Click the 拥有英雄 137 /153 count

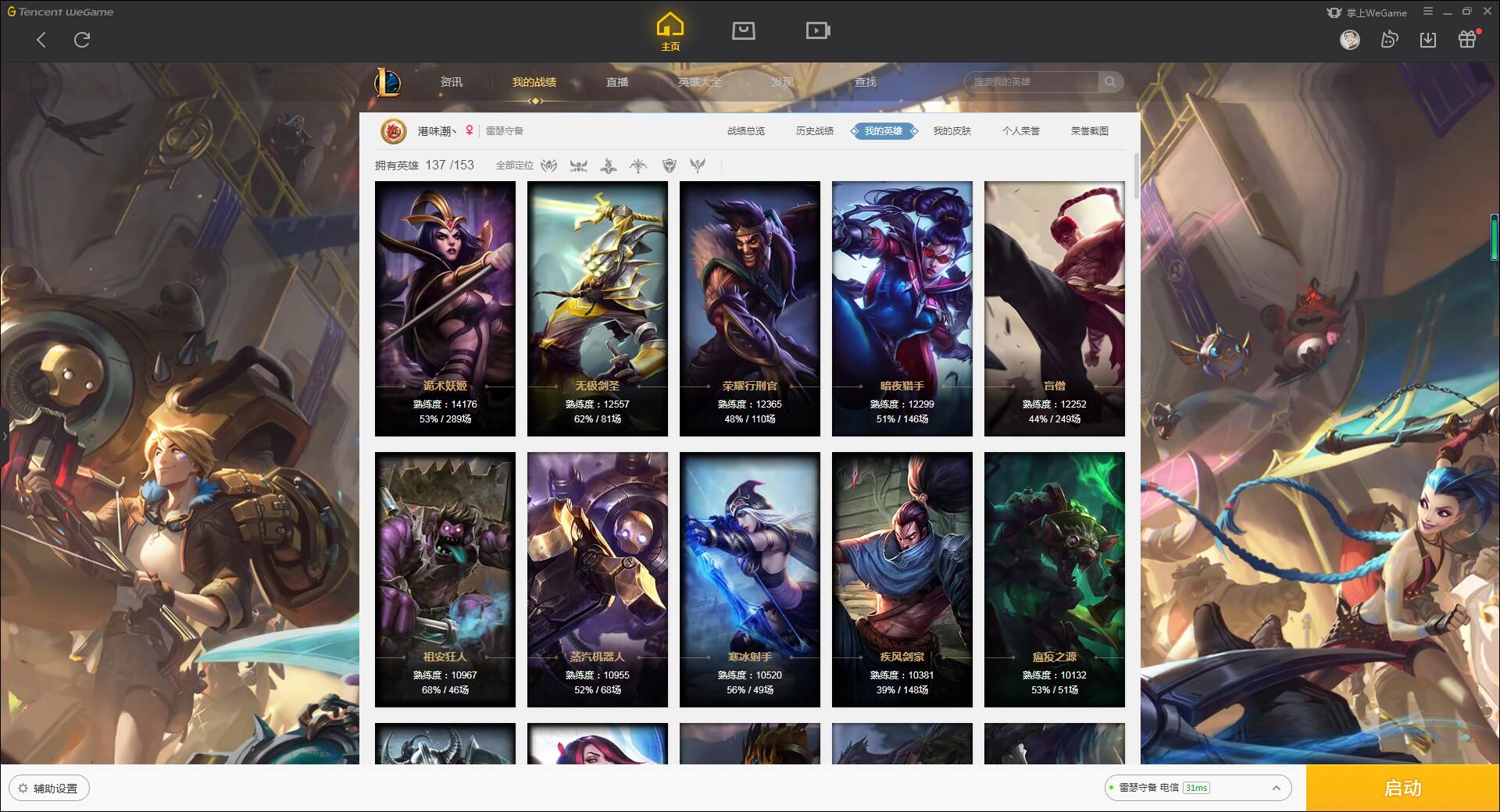424,166
